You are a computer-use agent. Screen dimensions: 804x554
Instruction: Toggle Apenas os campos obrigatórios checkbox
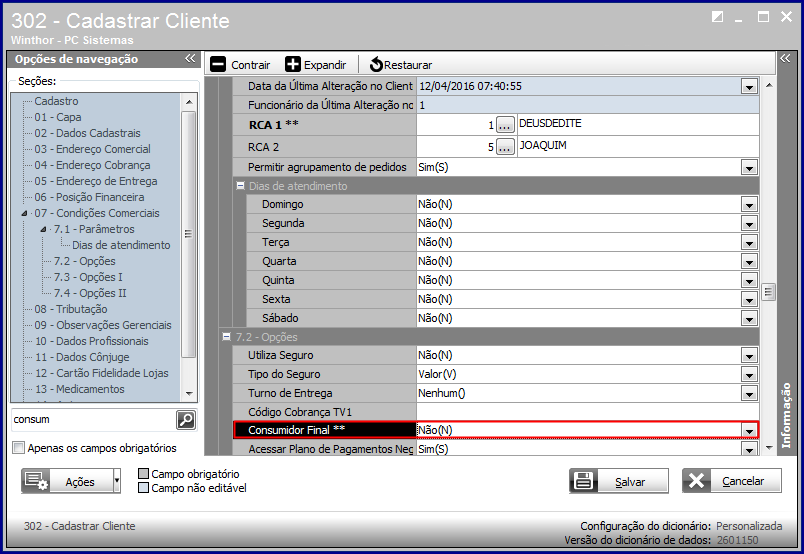(x=18, y=448)
